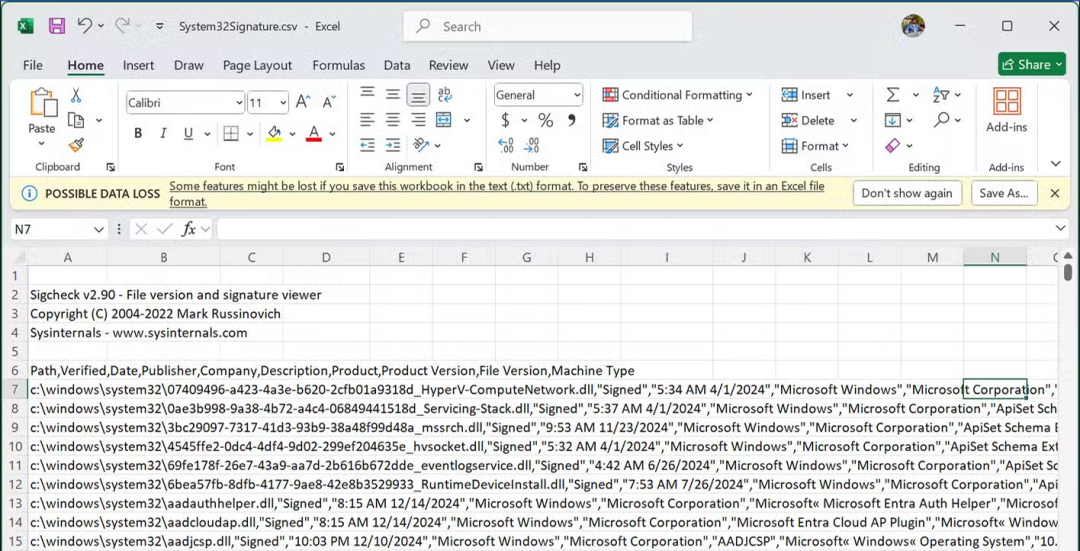1080x551 pixels.
Task: Click the Paste clipboard icon
Action: point(42,102)
